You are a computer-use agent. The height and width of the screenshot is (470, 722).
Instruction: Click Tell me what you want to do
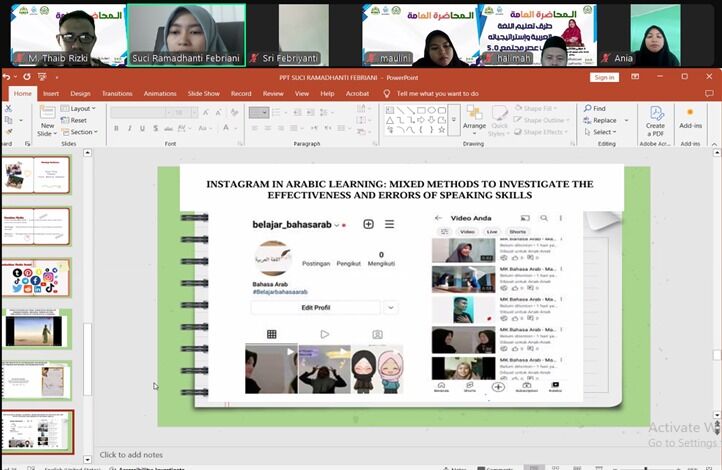click(437, 93)
